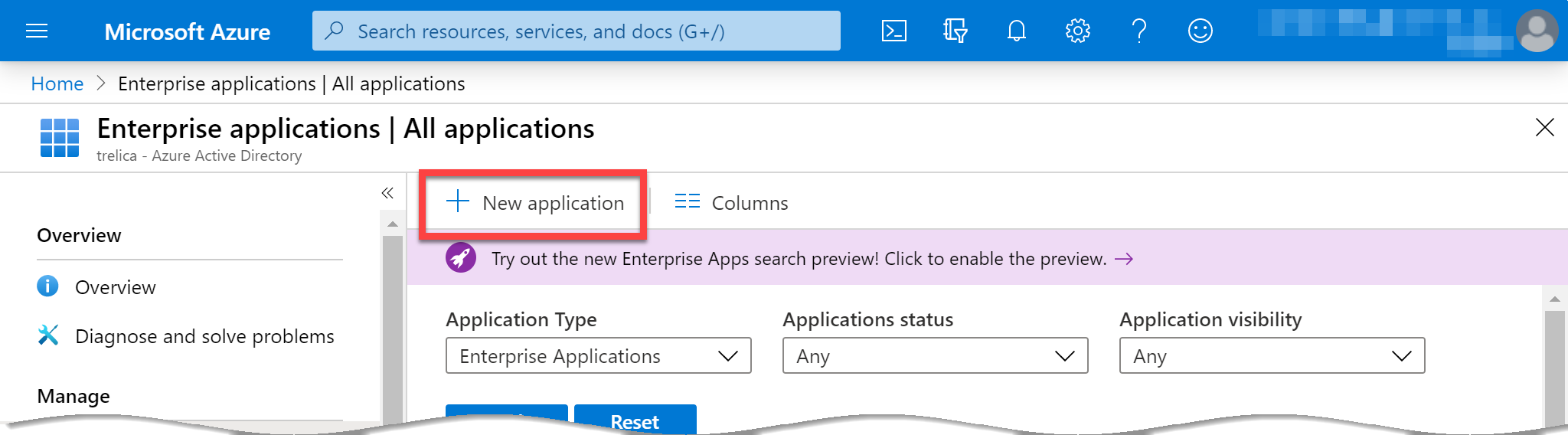Open the Directory and subscription filter icon
Viewport: 1568px width, 435px height.
(x=955, y=31)
